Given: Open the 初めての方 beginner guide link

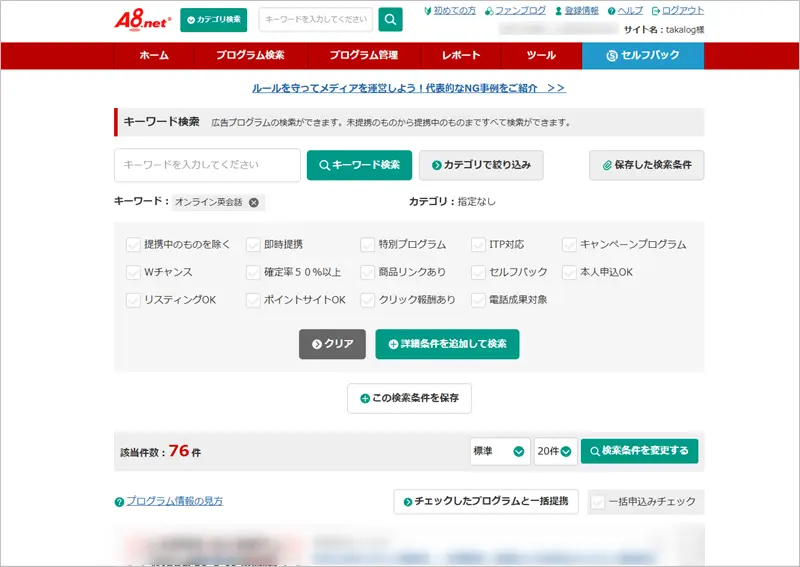Looking at the screenshot, I should (449, 10).
